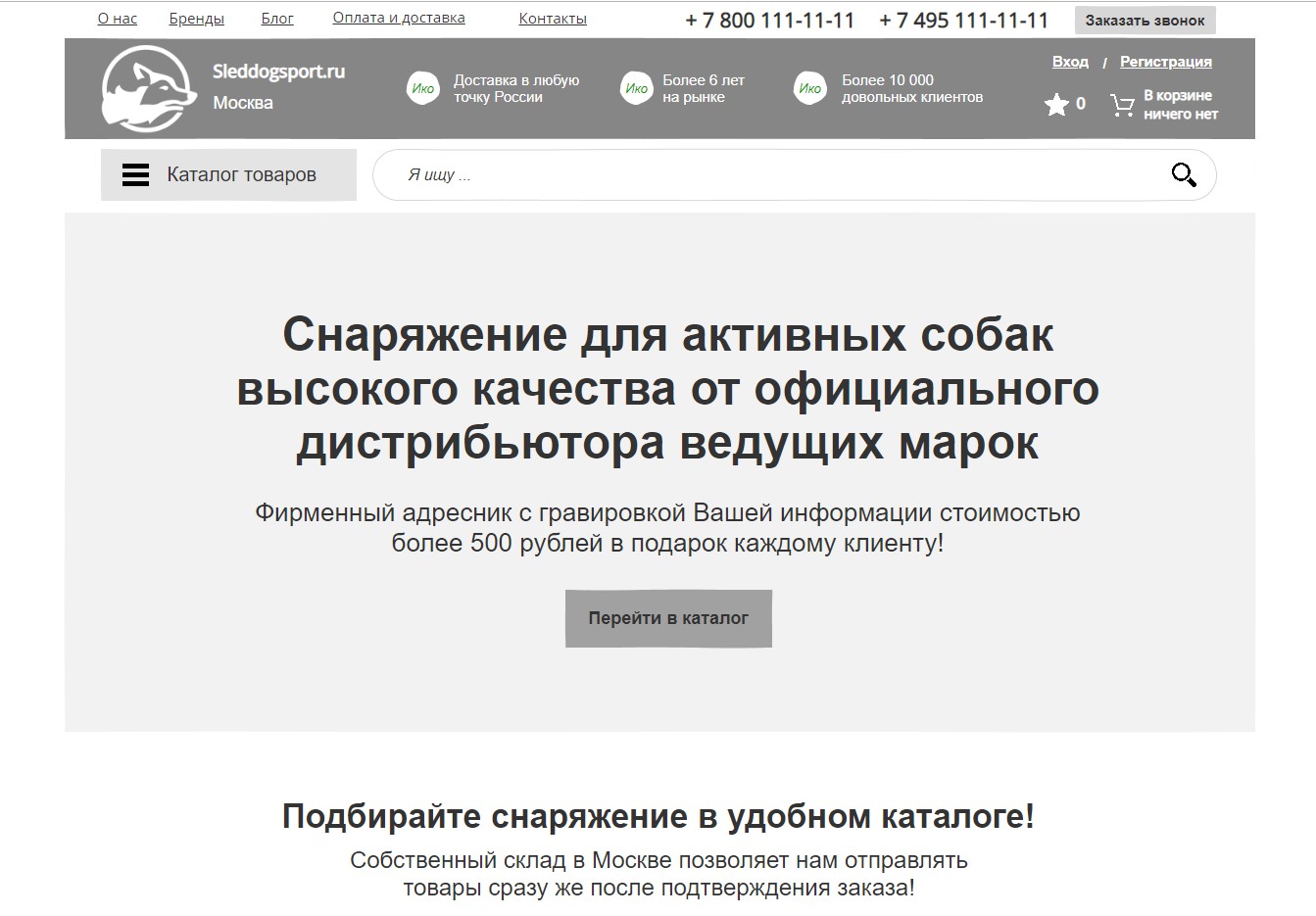Click the 'Вход' login link

point(1070,62)
